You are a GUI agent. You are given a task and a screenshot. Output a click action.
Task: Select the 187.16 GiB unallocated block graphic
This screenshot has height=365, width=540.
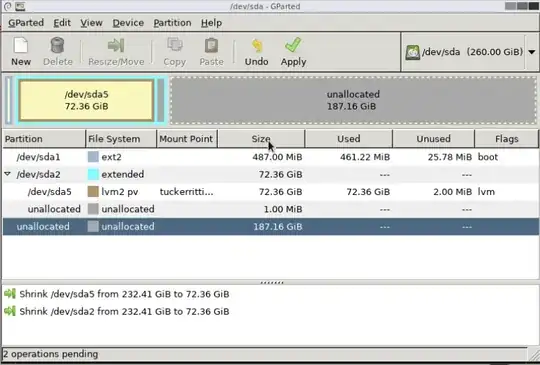point(353,101)
